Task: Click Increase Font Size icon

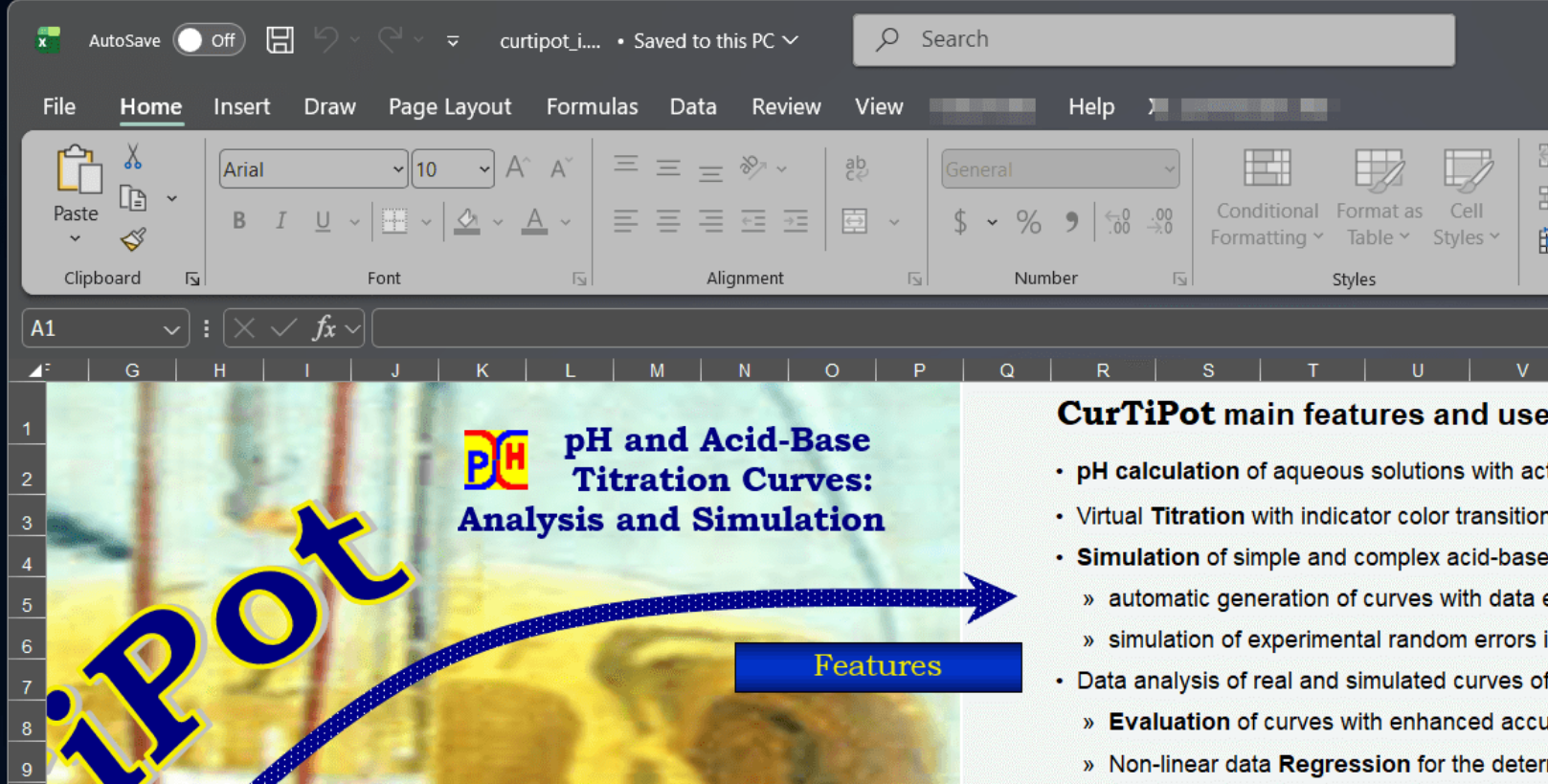Action: [517, 168]
